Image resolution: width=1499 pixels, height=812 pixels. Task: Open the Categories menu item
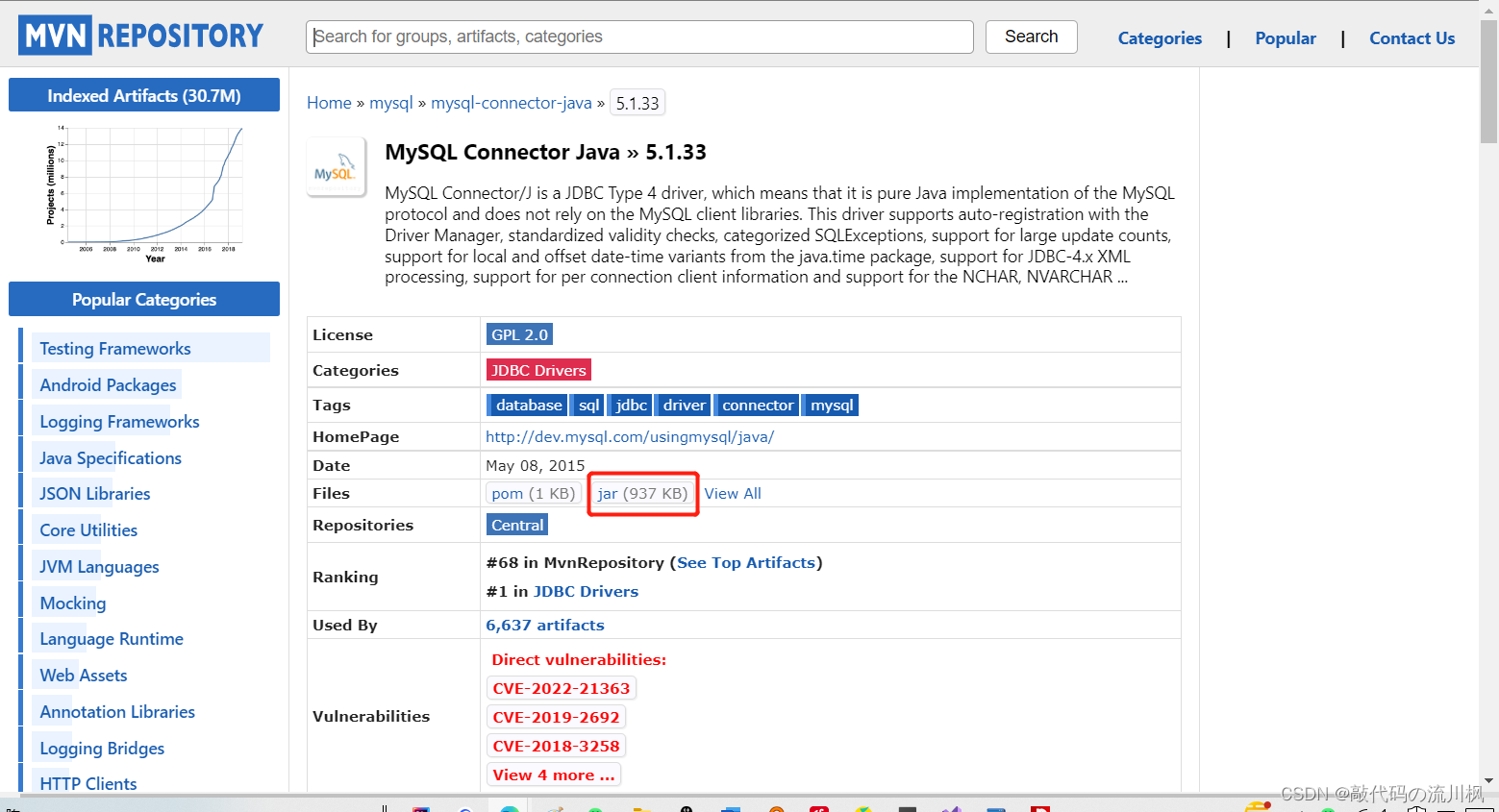1160,38
